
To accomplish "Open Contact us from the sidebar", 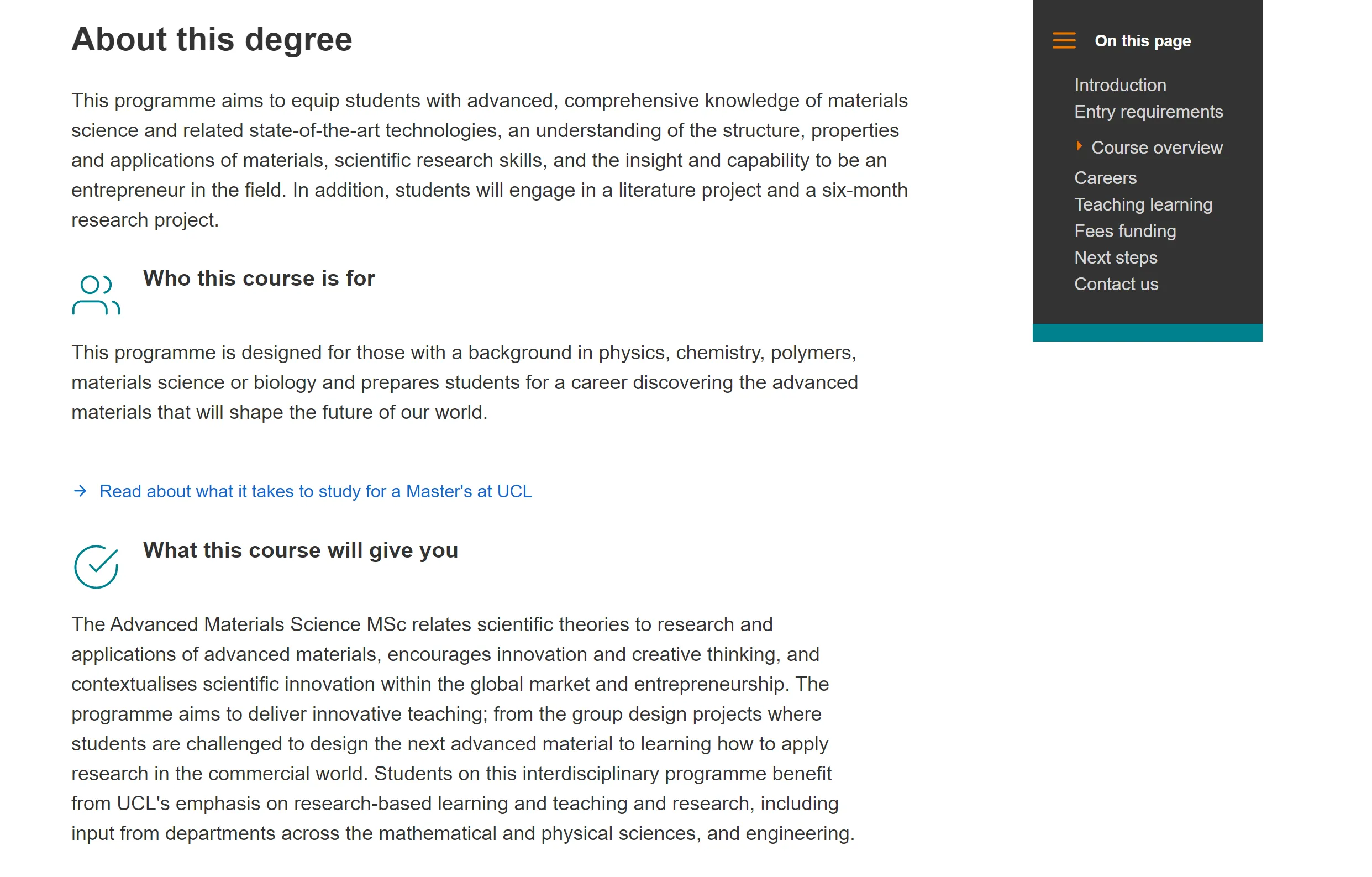I will pos(1116,284).
